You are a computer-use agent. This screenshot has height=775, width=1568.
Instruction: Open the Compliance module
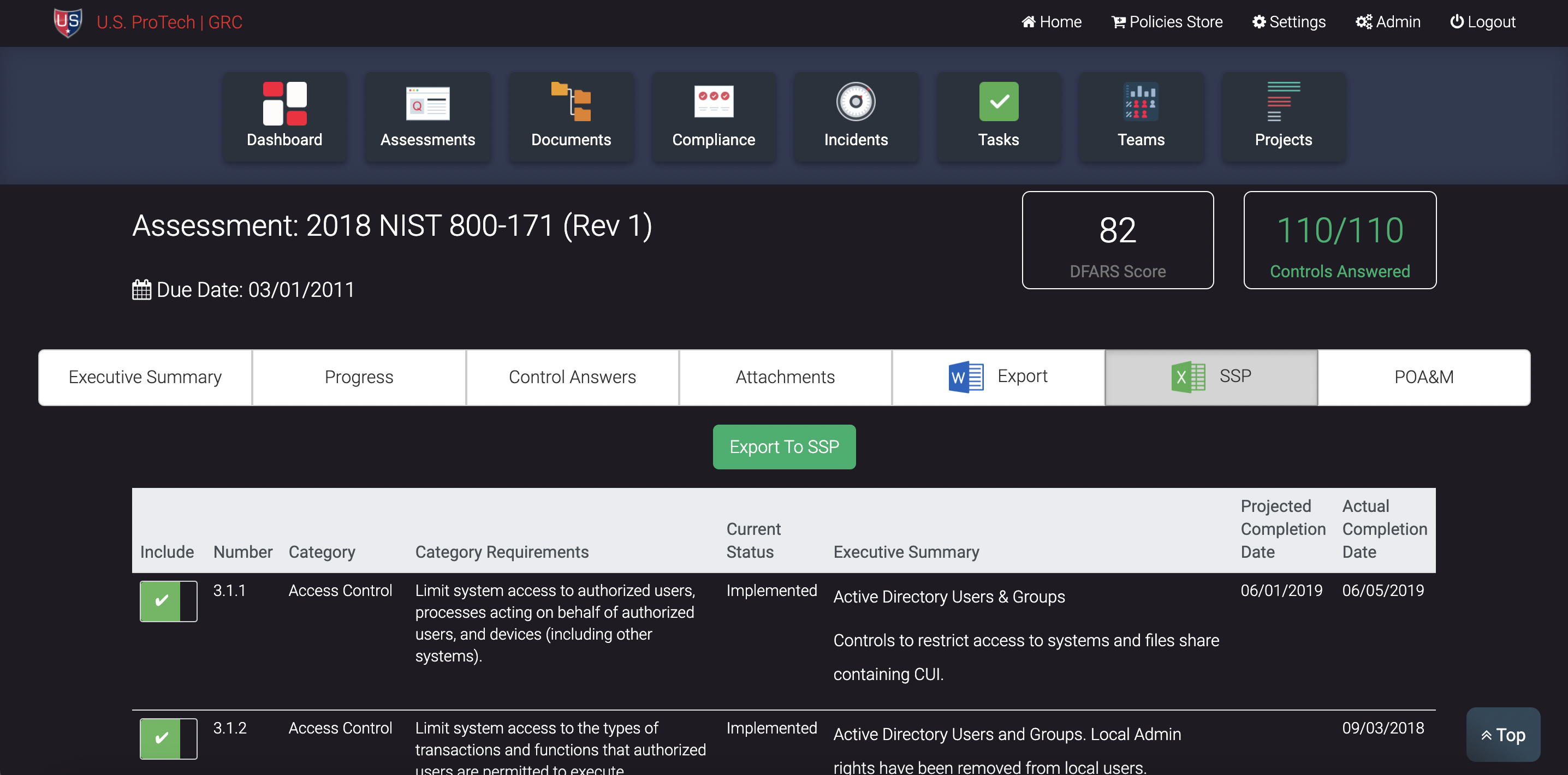click(714, 117)
